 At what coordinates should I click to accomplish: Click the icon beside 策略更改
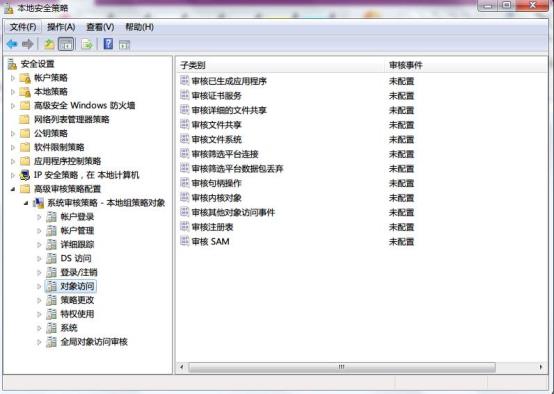(x=51, y=300)
